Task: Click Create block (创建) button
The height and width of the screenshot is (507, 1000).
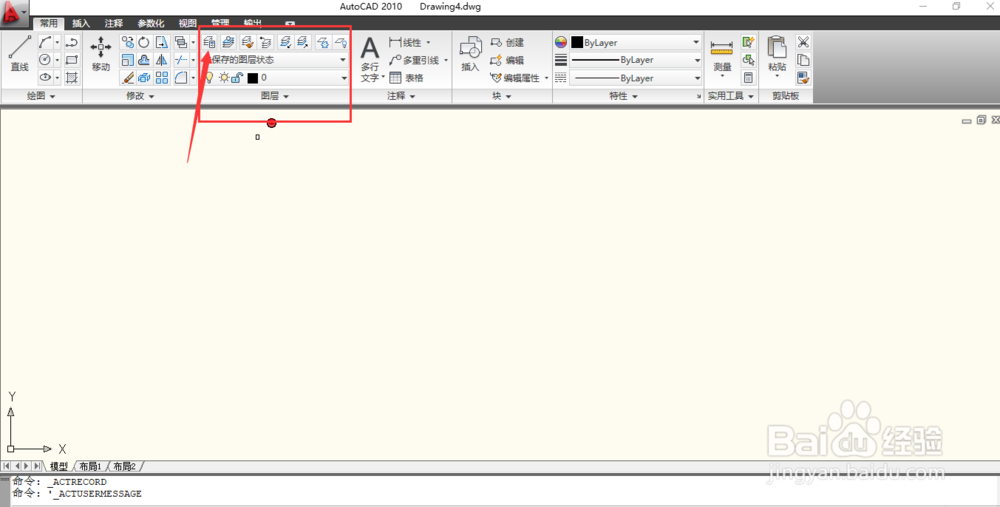Action: coord(507,42)
